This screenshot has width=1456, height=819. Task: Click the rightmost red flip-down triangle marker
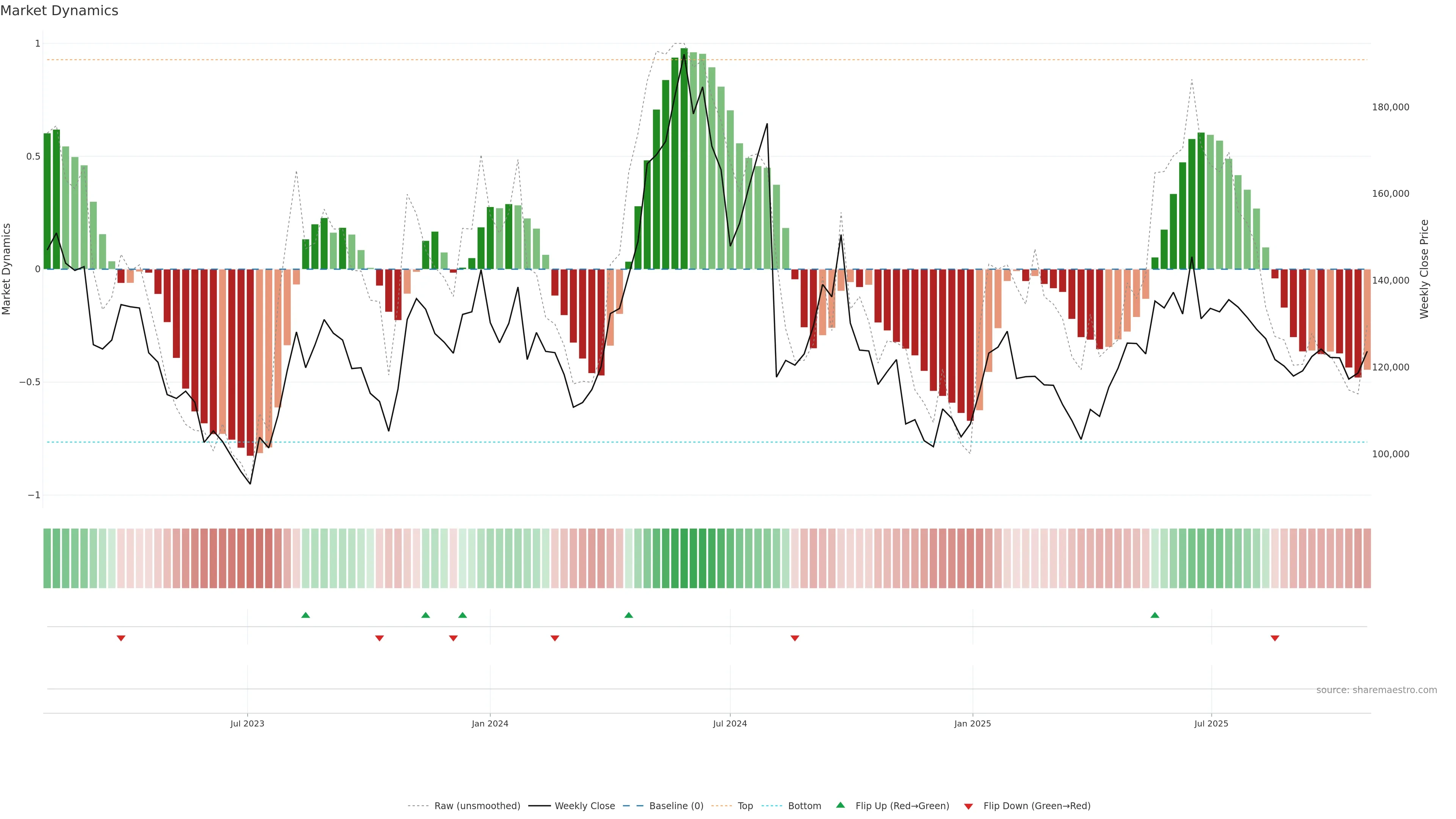1274,638
